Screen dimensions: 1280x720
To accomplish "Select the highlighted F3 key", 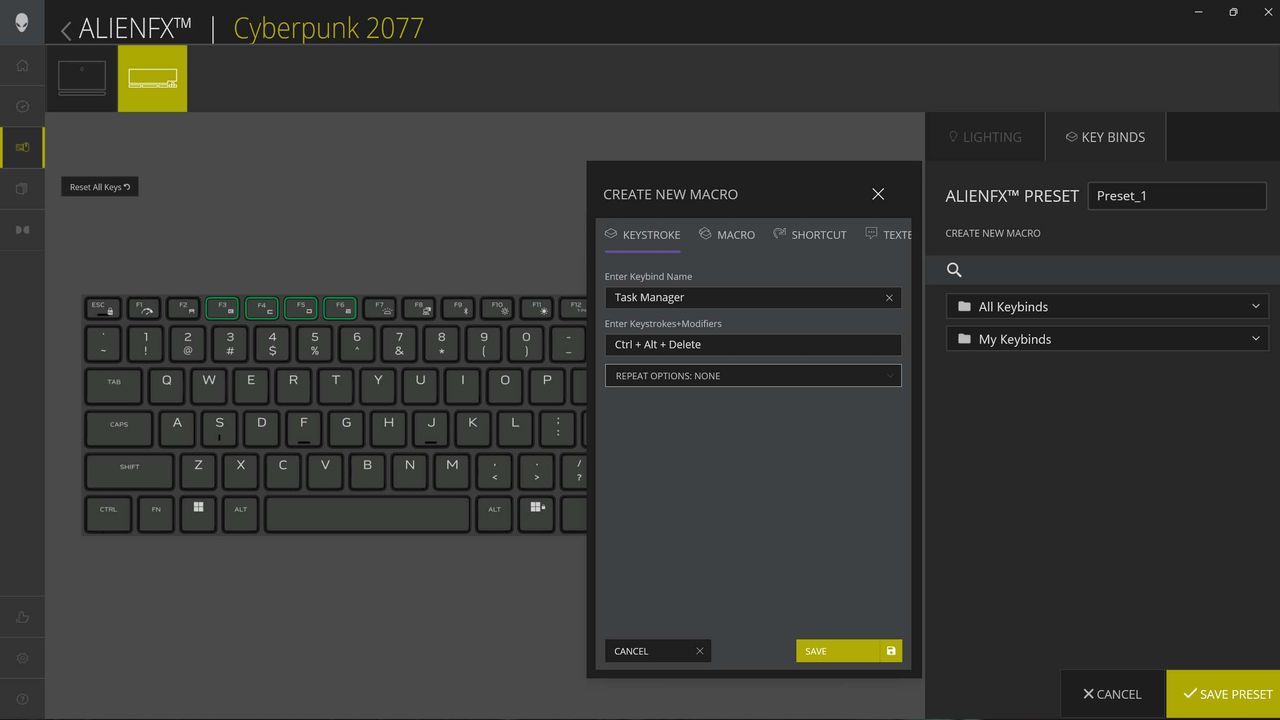I will coord(223,308).
